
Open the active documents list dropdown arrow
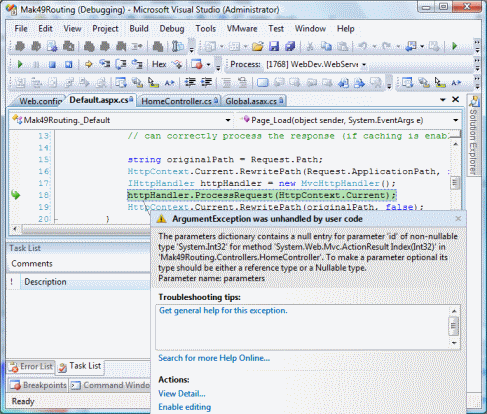[443, 100]
